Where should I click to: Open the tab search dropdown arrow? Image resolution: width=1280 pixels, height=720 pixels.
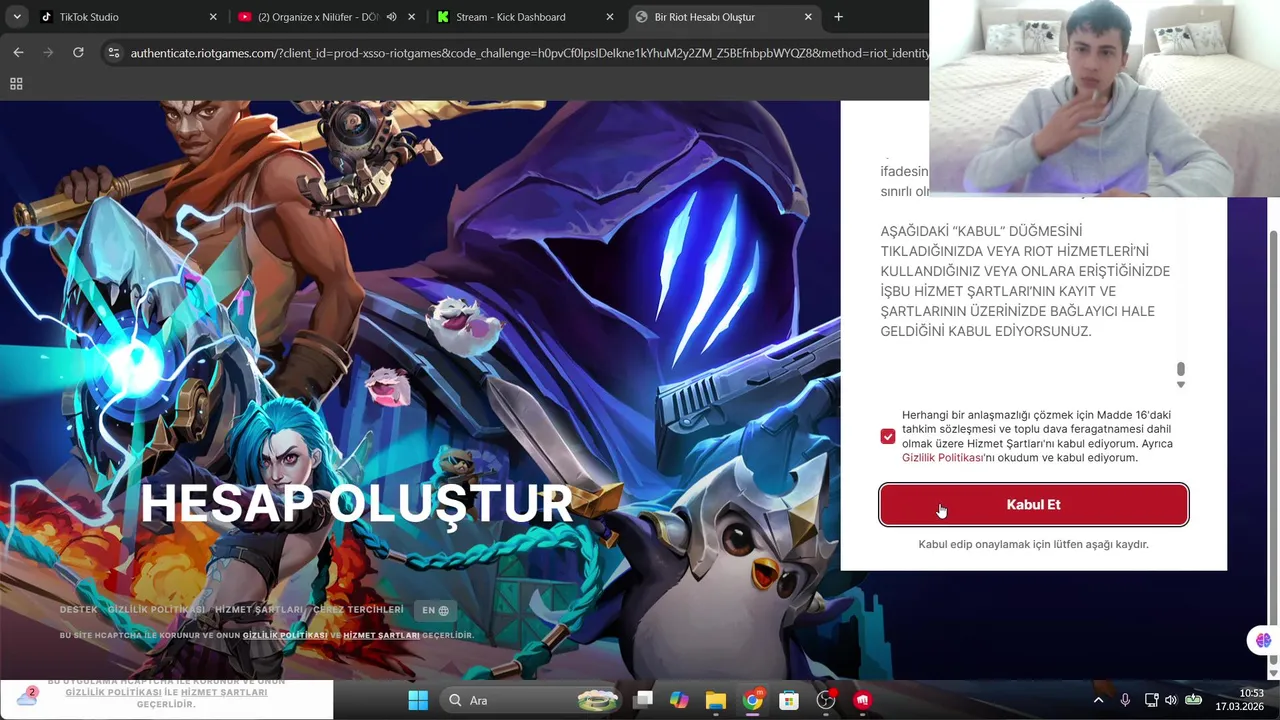[16, 17]
